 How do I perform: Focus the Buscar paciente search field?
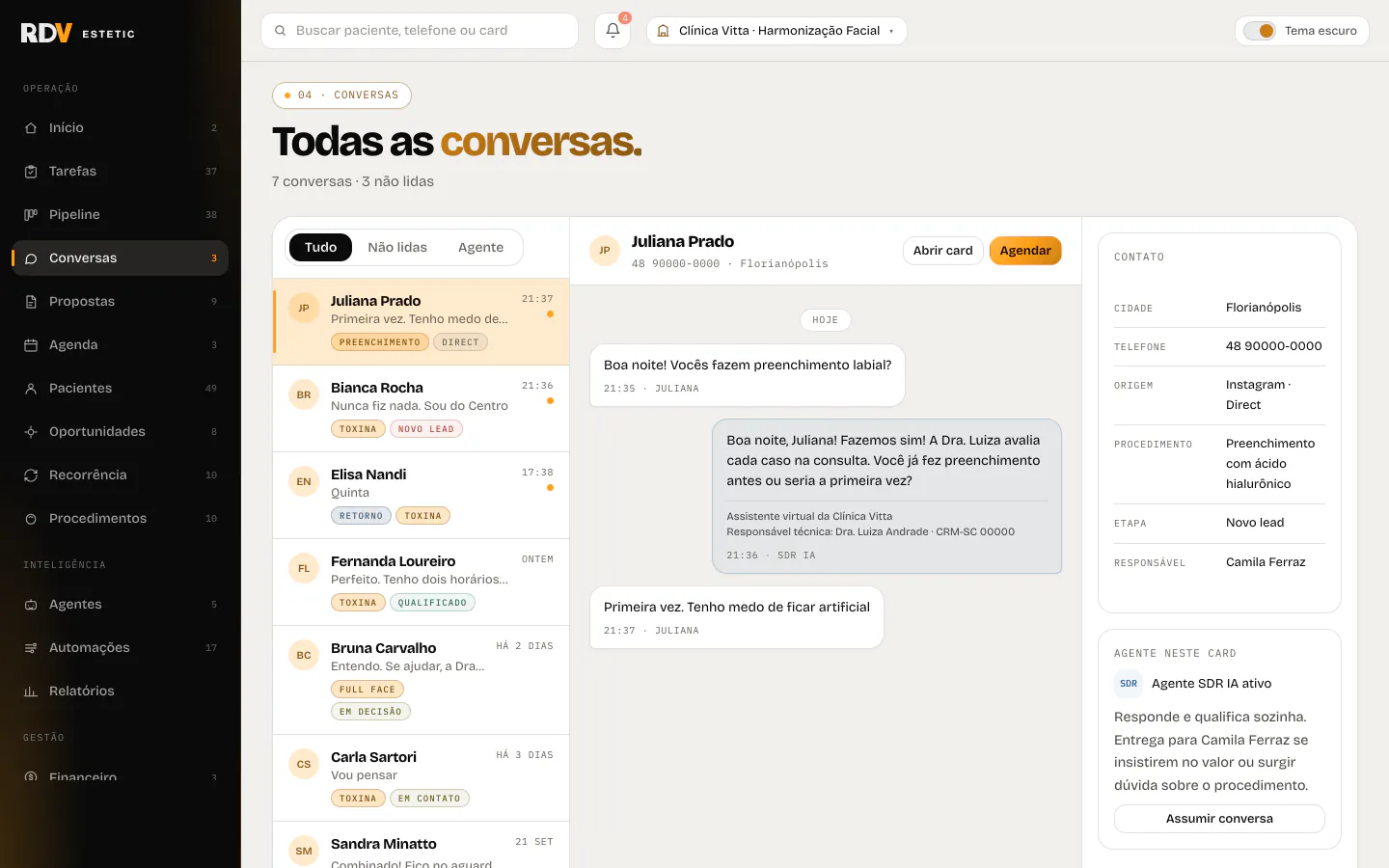tap(420, 31)
